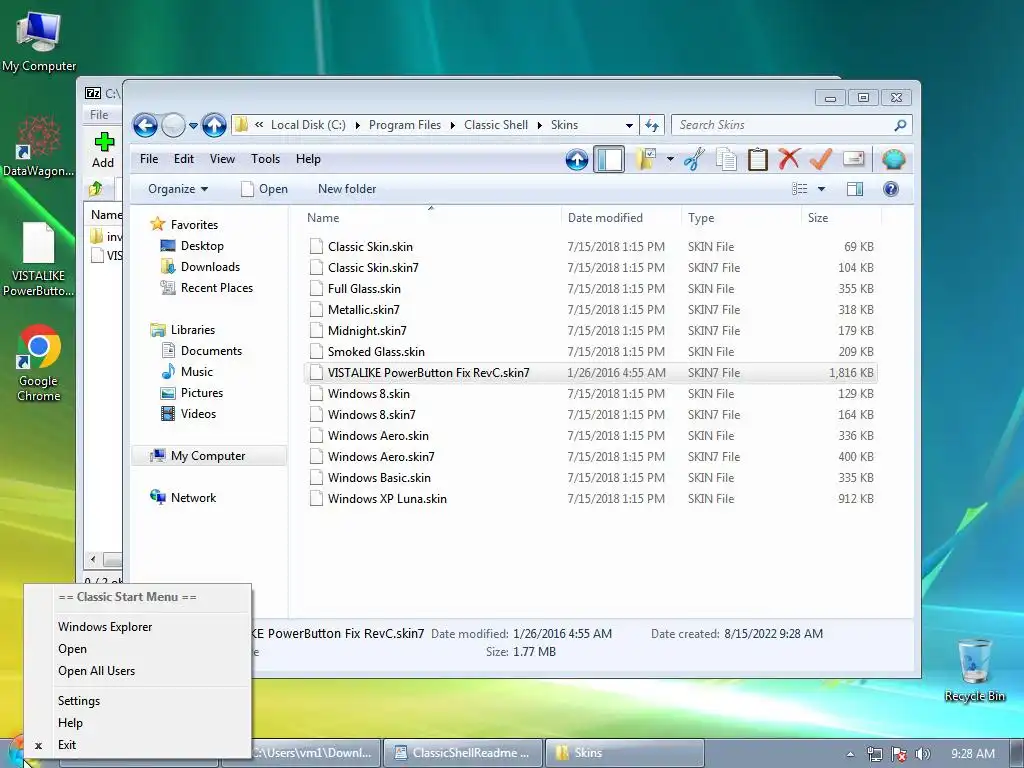Select the Google Chrome desktop shortcut
Viewport: 1024px width, 768px height.
click(x=39, y=363)
